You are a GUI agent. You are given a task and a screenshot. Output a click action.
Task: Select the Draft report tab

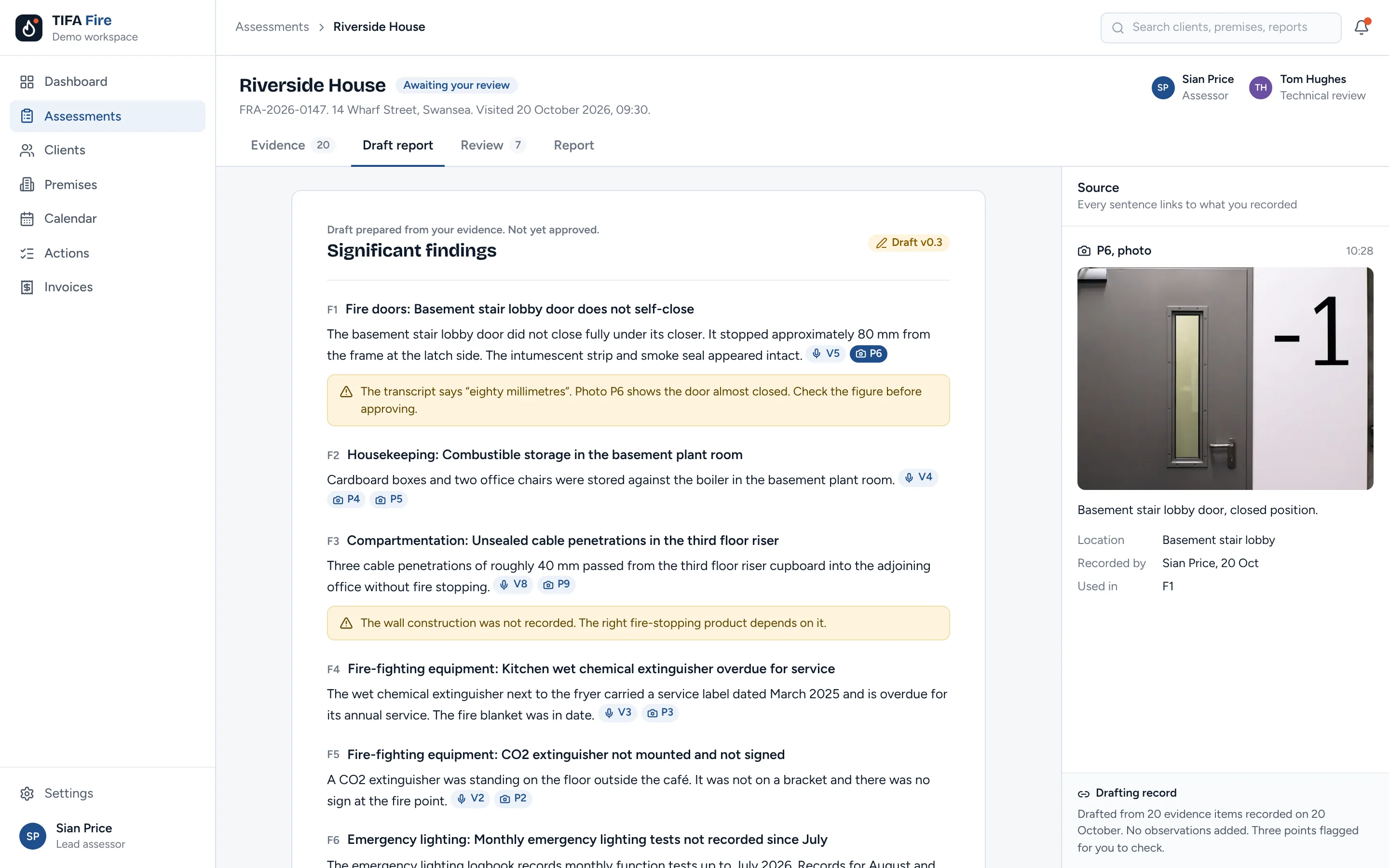coord(398,145)
